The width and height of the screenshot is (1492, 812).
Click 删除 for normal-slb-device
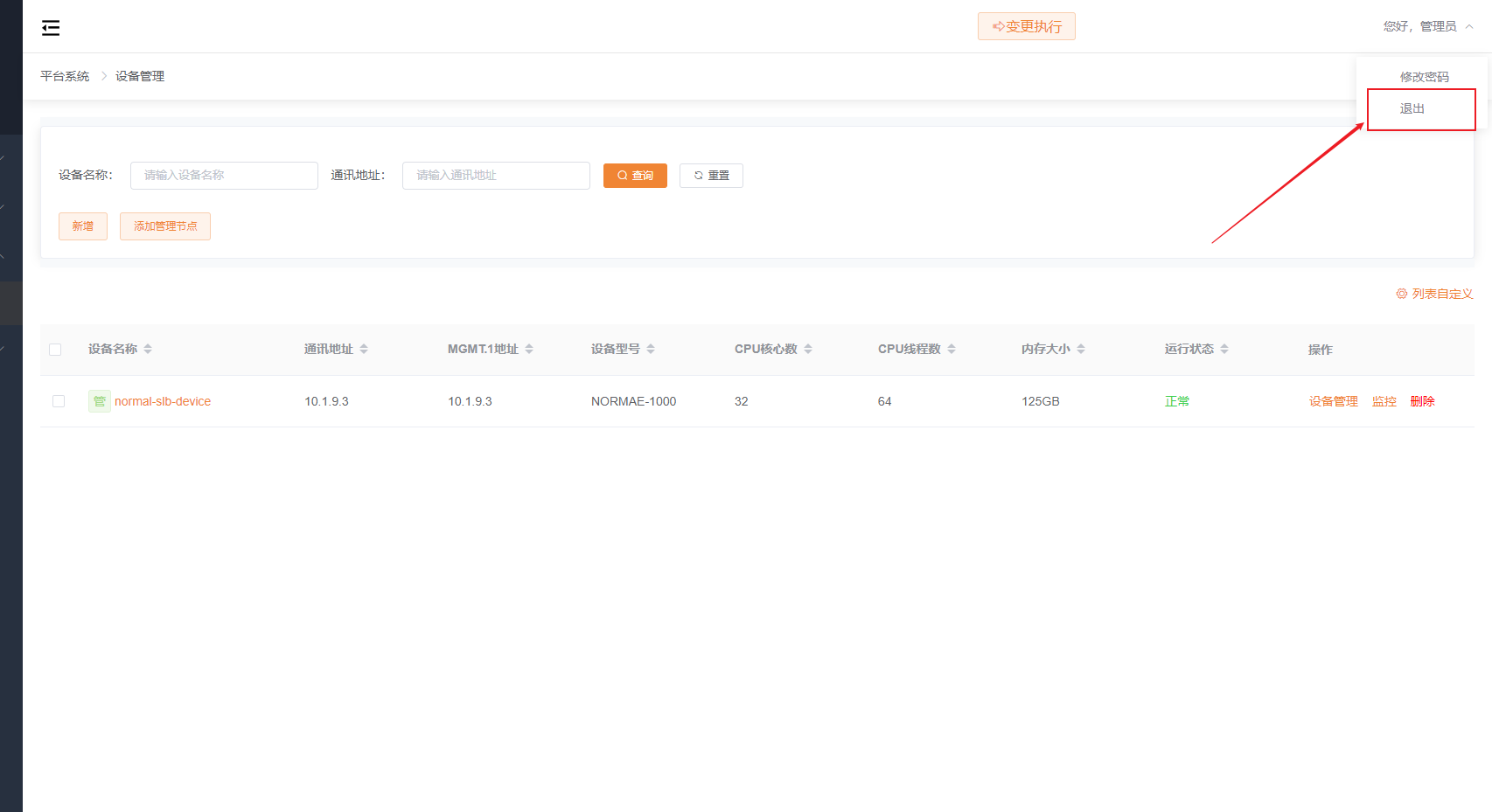pos(1422,401)
